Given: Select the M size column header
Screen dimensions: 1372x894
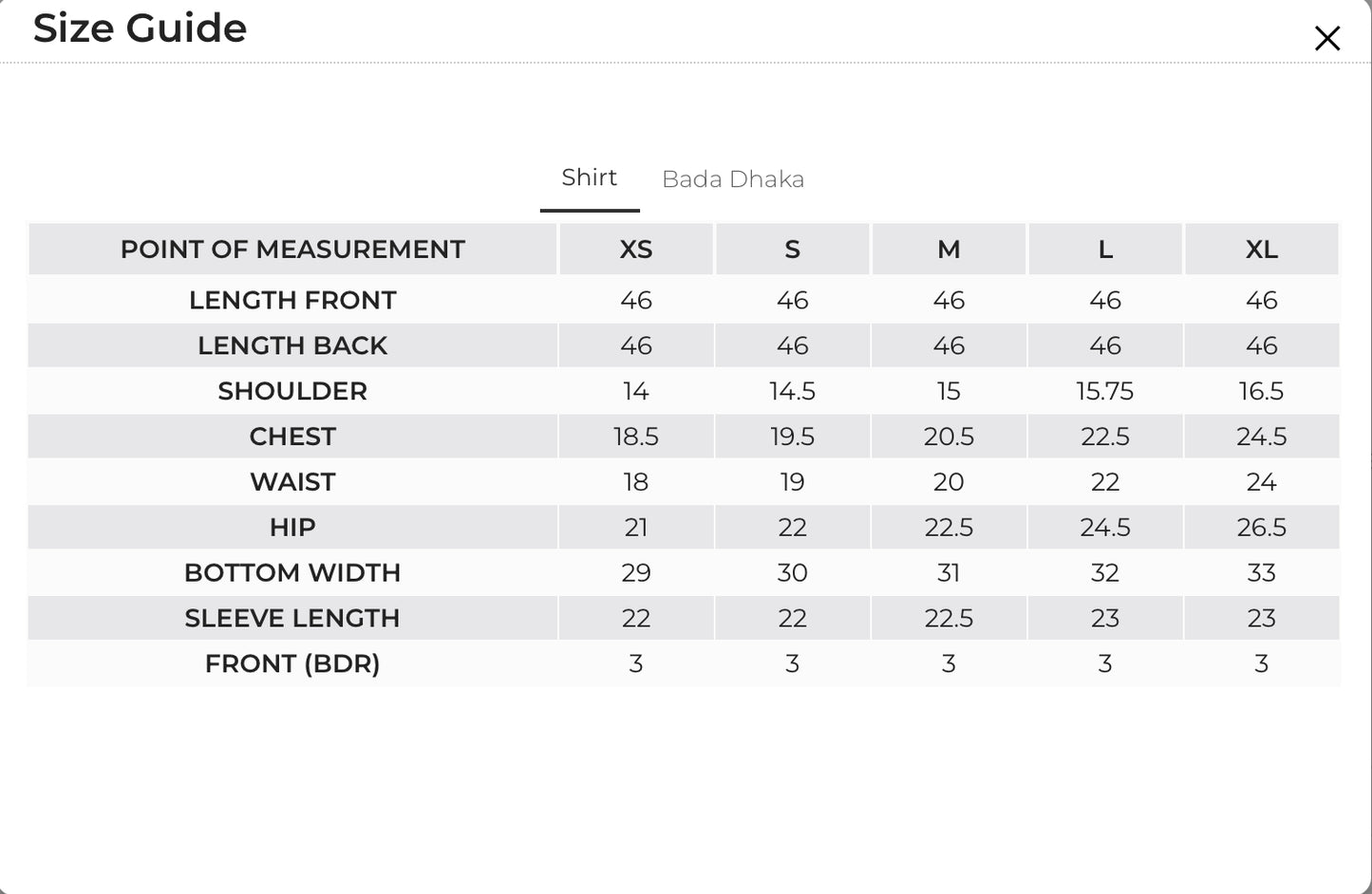Looking at the screenshot, I should click(x=949, y=250).
